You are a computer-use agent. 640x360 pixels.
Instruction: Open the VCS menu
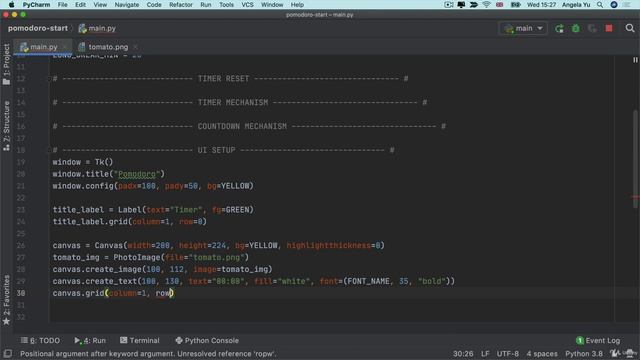[247, 5]
